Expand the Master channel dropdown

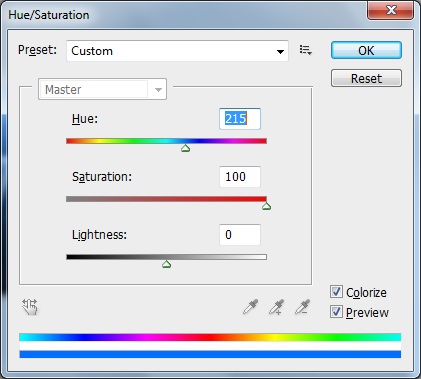click(x=102, y=89)
